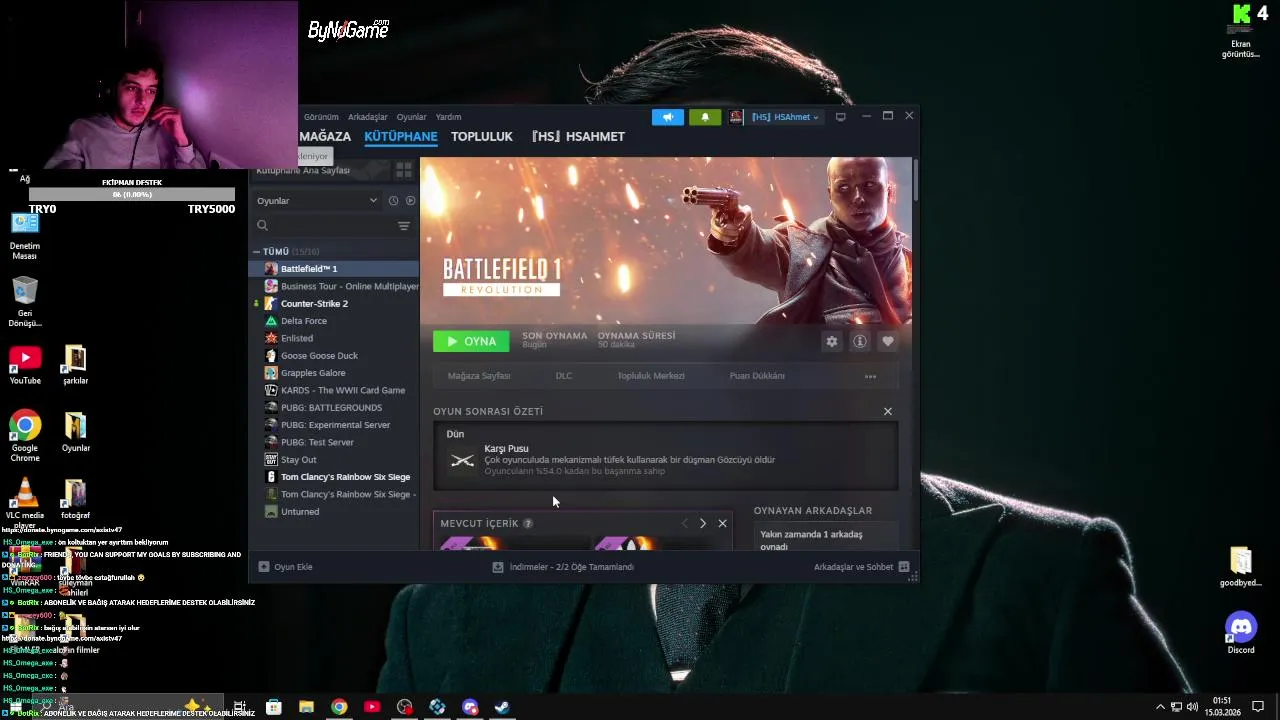Open Discord desktop shortcut
Screen dimensions: 1280x720
click(1241, 633)
